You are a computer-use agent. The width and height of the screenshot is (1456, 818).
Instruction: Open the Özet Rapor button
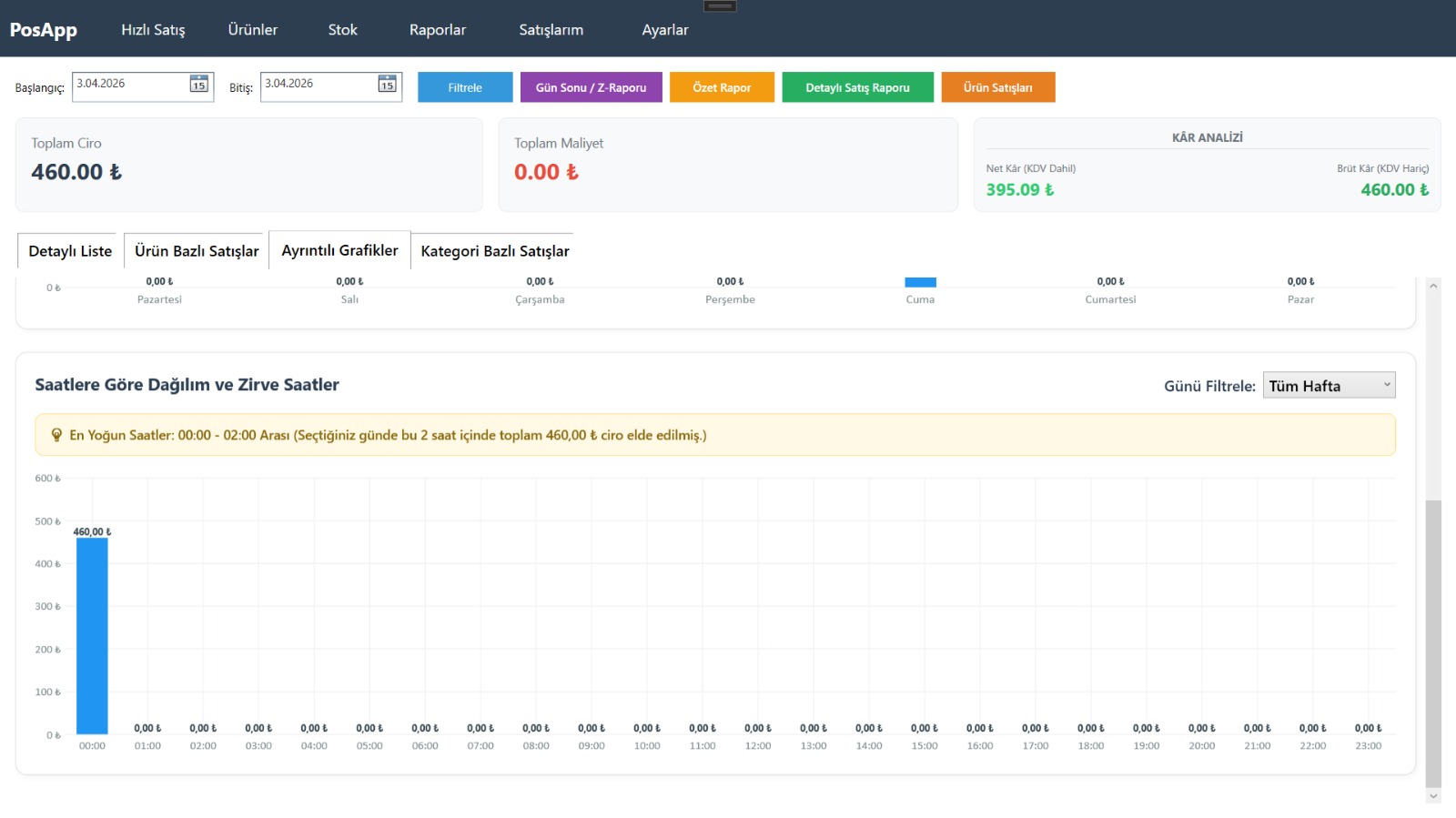pos(722,87)
